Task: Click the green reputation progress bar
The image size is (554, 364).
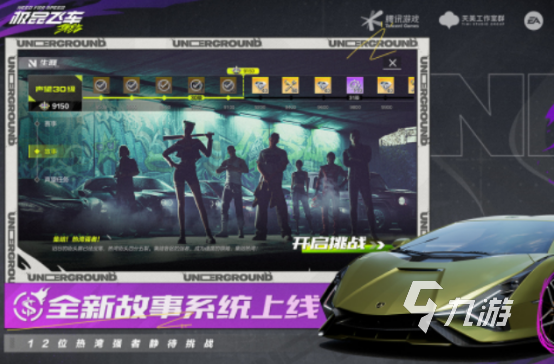Action: pyautogui.click(x=163, y=98)
